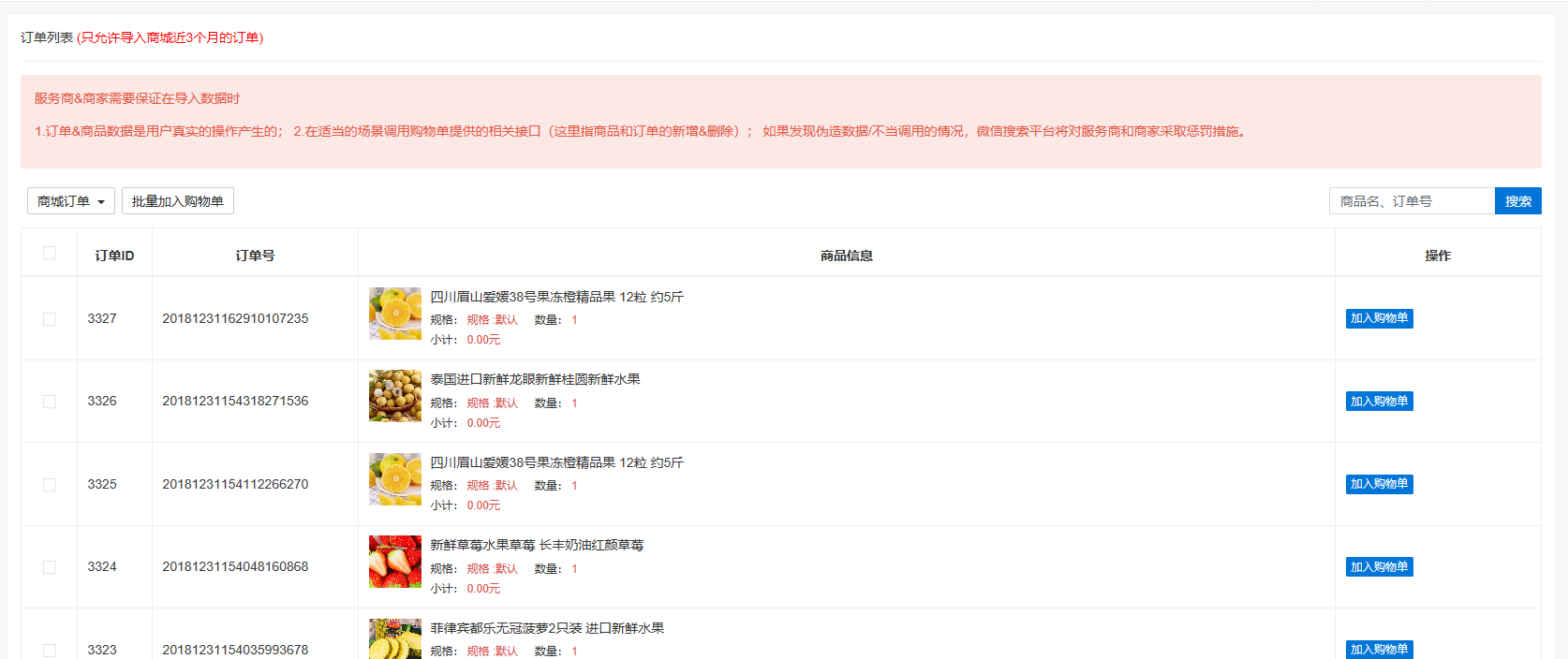Select the checkbox for order 3326
This screenshot has height=659, width=1568.
point(50,402)
